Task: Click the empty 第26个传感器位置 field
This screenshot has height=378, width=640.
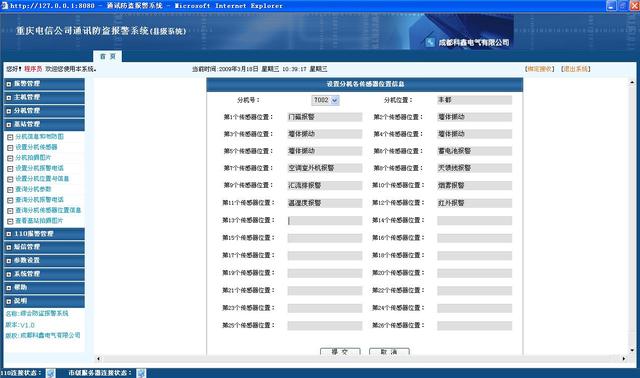Action: click(x=474, y=326)
